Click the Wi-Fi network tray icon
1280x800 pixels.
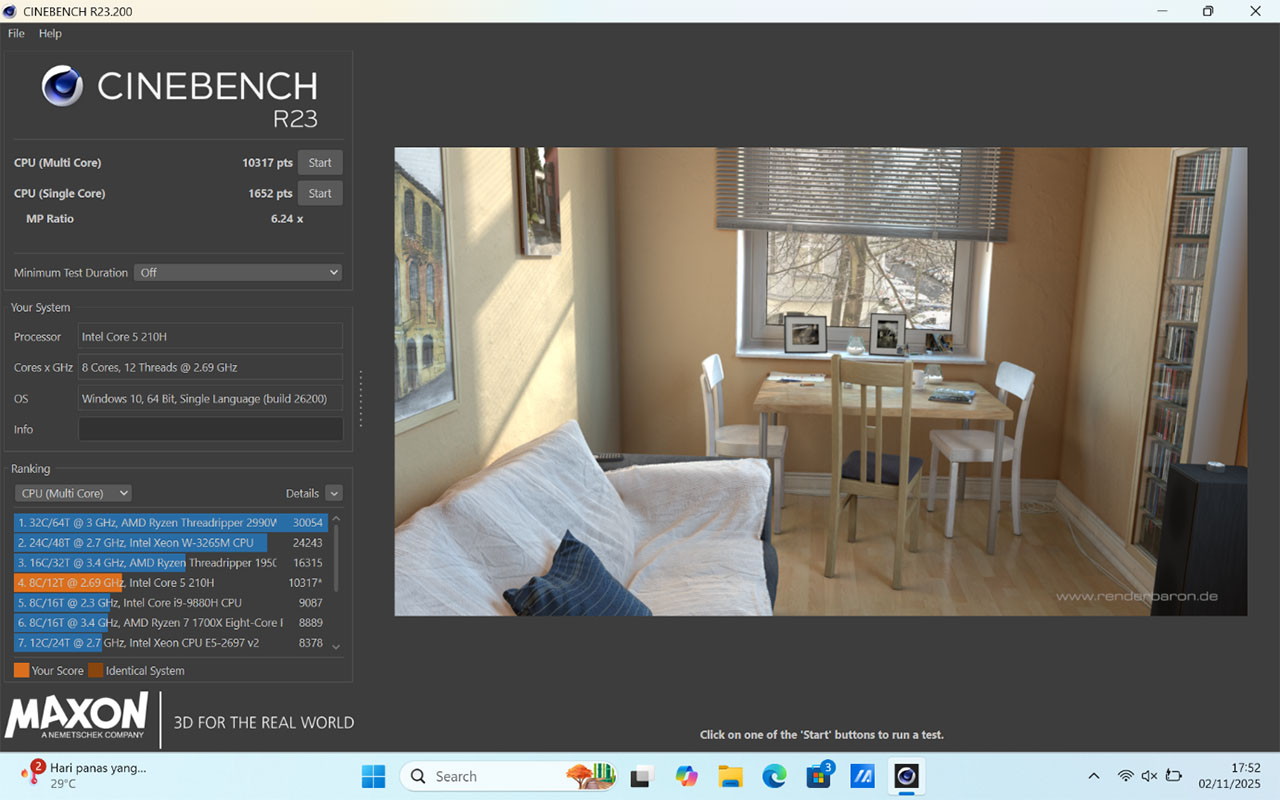click(x=1125, y=776)
